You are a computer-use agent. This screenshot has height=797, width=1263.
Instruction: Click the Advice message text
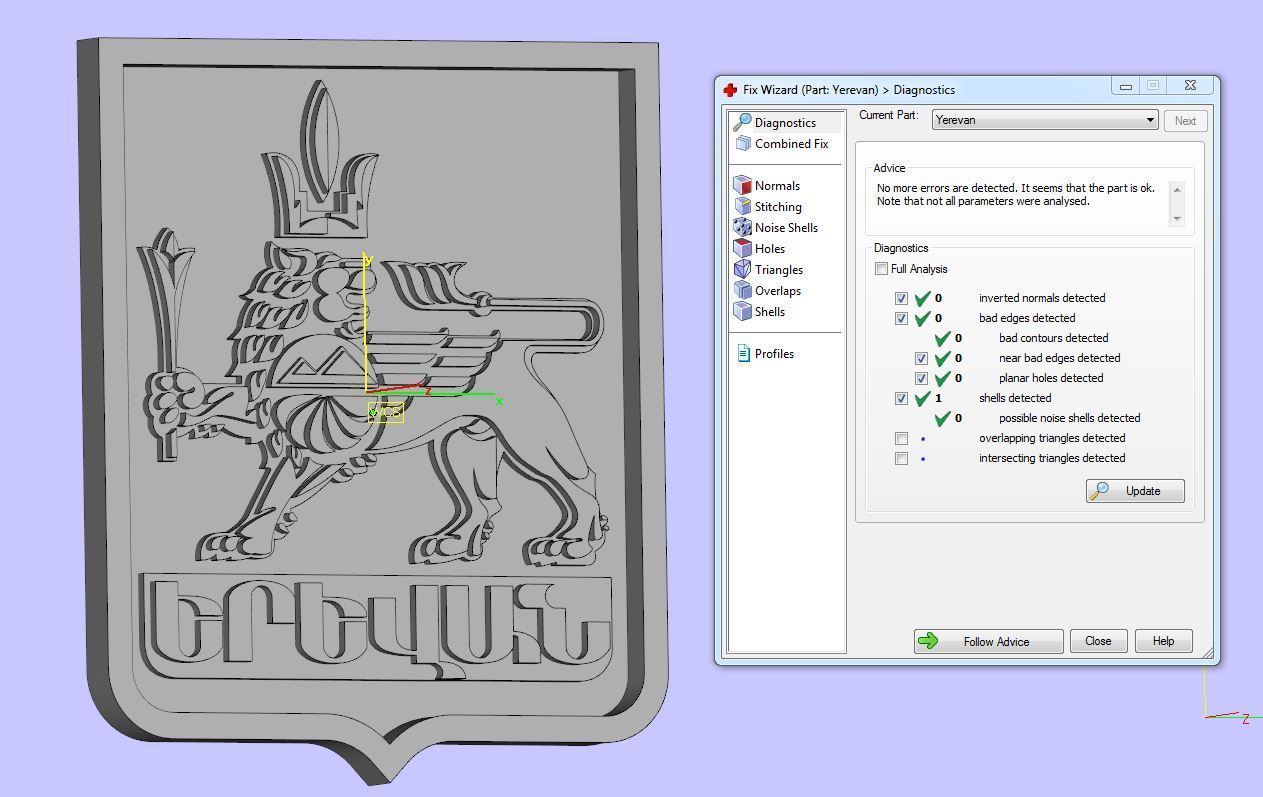pos(1015,194)
